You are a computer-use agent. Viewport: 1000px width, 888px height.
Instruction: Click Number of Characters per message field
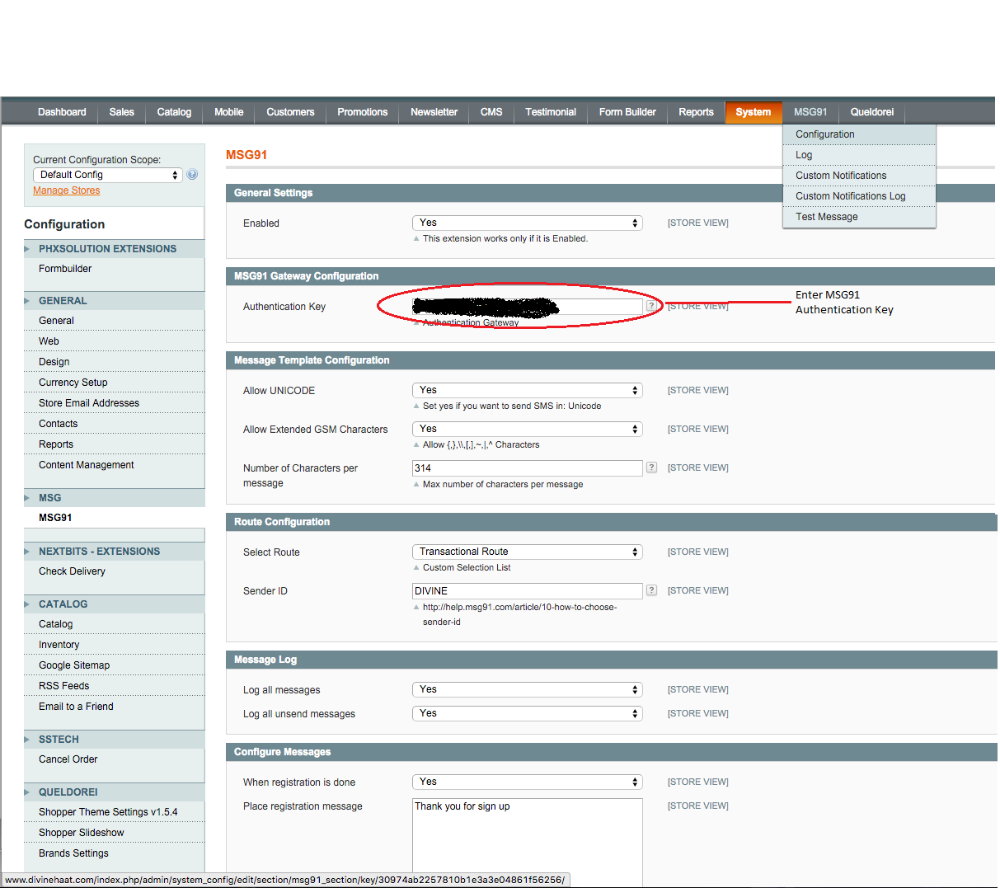click(527, 468)
